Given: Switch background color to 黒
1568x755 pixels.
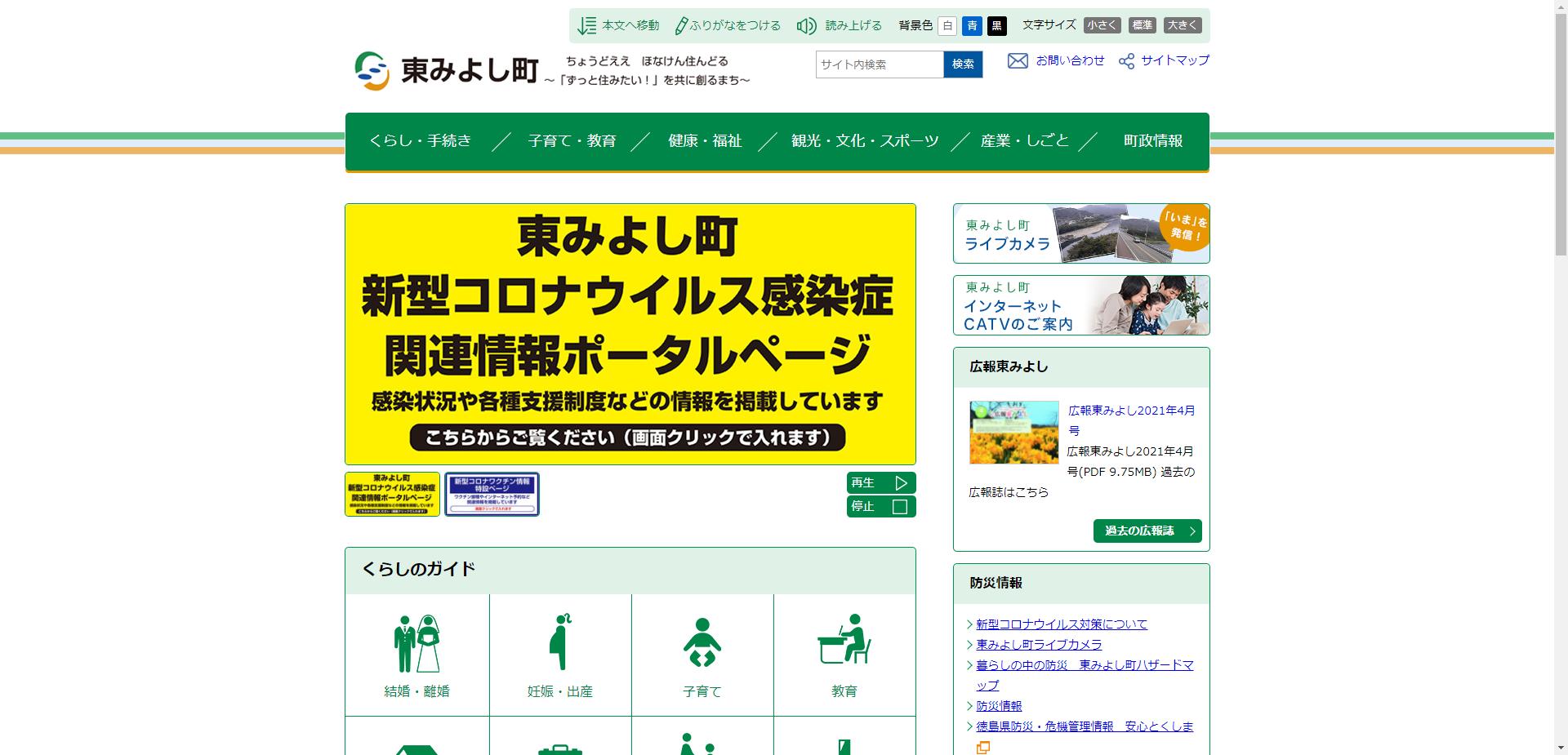Looking at the screenshot, I should click(x=996, y=25).
